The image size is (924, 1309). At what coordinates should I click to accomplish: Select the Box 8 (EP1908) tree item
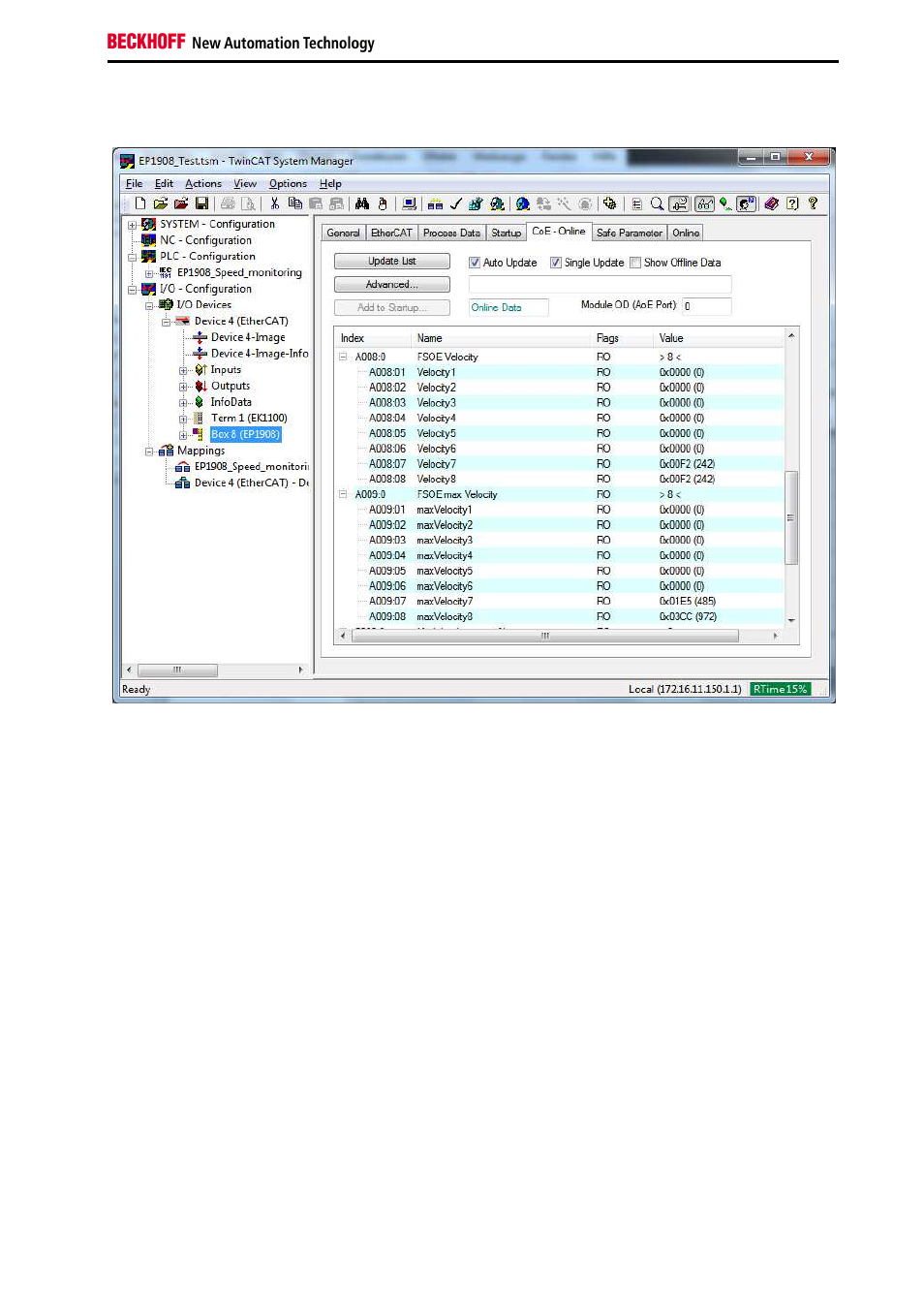click(246, 435)
